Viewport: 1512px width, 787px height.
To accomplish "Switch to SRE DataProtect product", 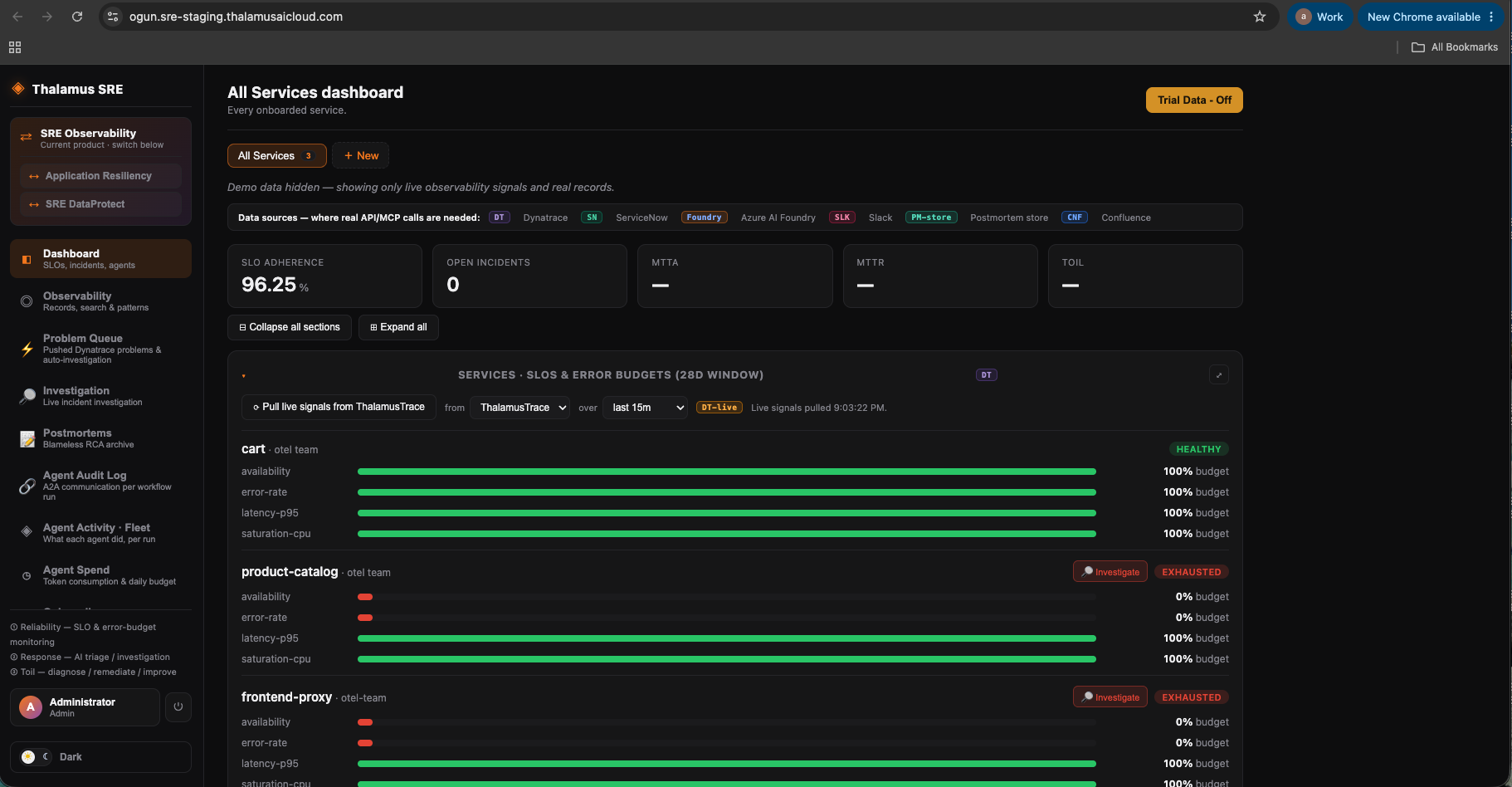I will pyautogui.click(x=100, y=204).
